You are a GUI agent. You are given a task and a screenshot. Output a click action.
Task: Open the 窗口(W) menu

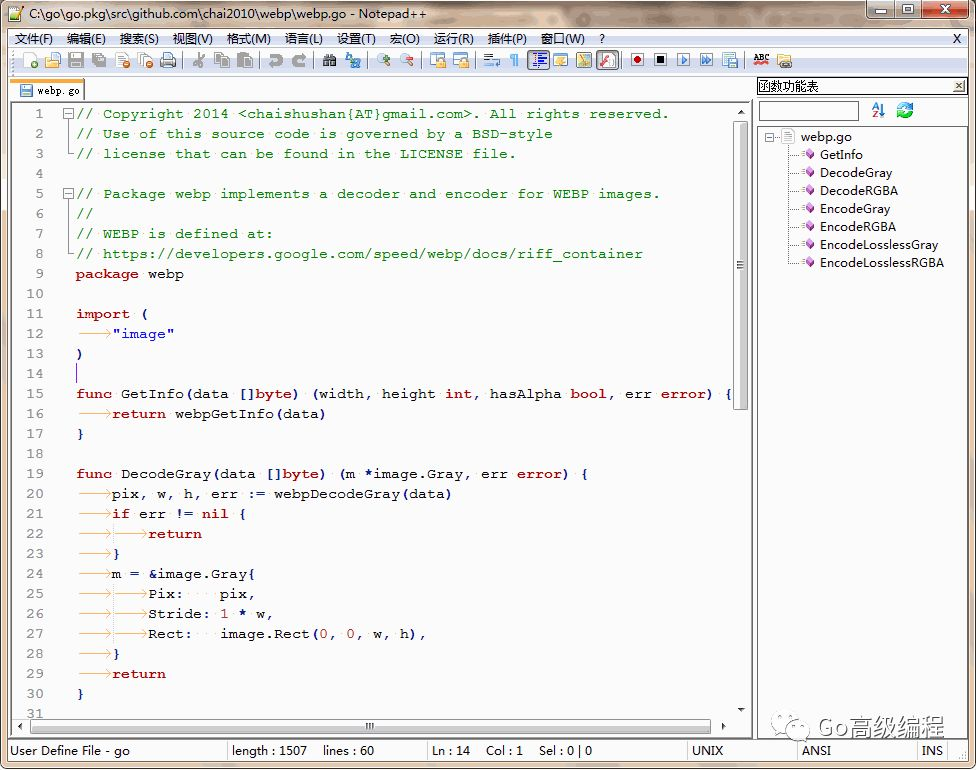tap(562, 39)
